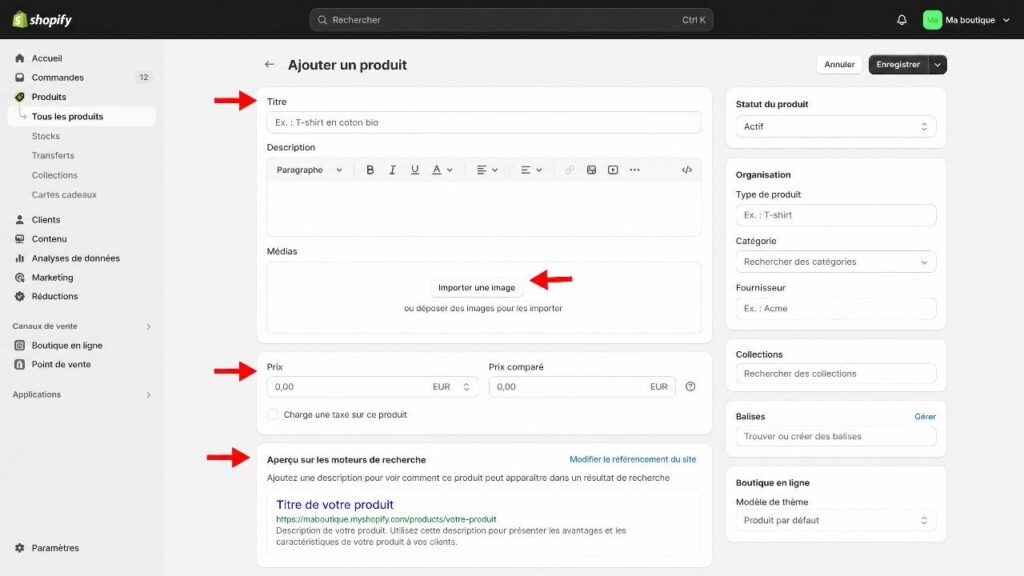Image resolution: width=1024 pixels, height=576 pixels.
Task: Open more formatting options ellipsis
Action: (x=635, y=170)
